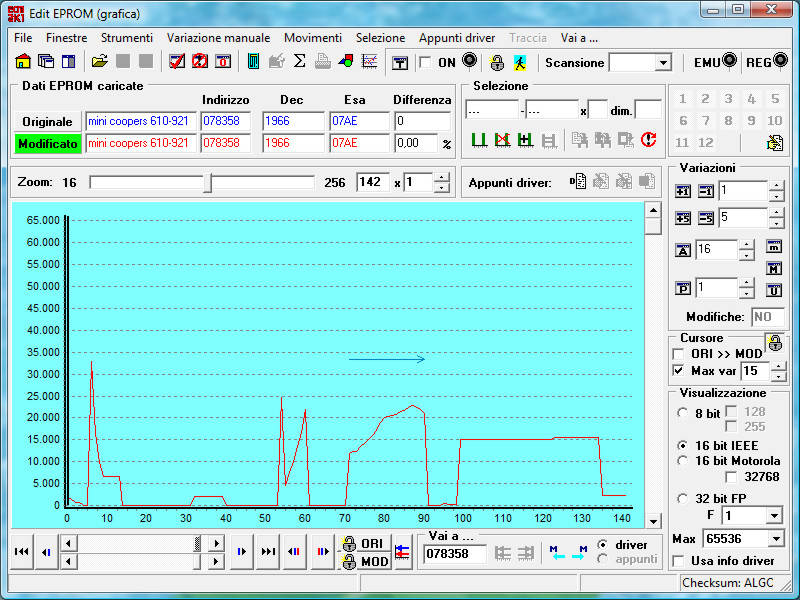The image size is (800, 600).
Task: Click the Originale button
Action: point(47,121)
